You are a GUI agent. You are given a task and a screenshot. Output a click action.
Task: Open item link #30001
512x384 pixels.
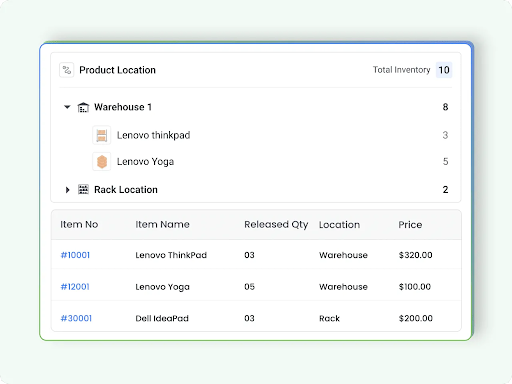[76, 318]
